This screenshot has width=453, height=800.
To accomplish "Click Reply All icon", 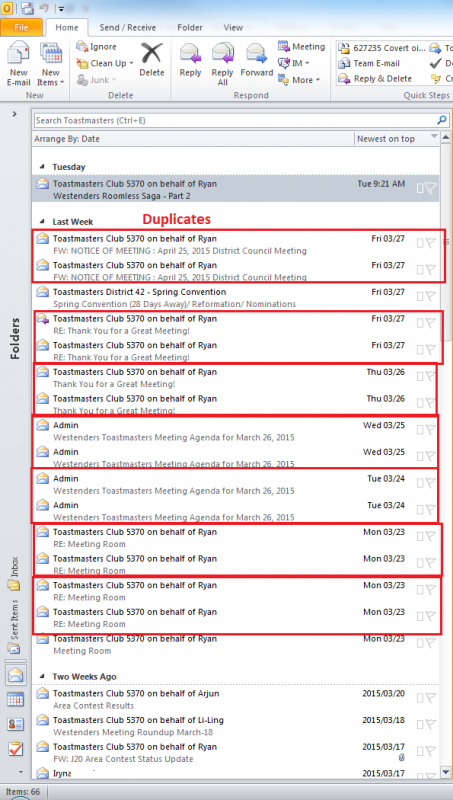I will pyautogui.click(x=222, y=64).
